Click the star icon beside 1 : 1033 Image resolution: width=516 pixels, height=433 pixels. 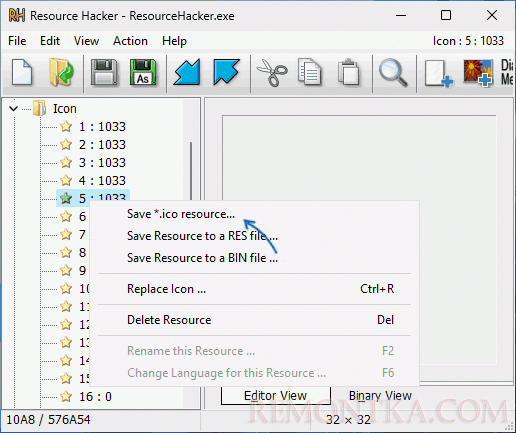66,127
